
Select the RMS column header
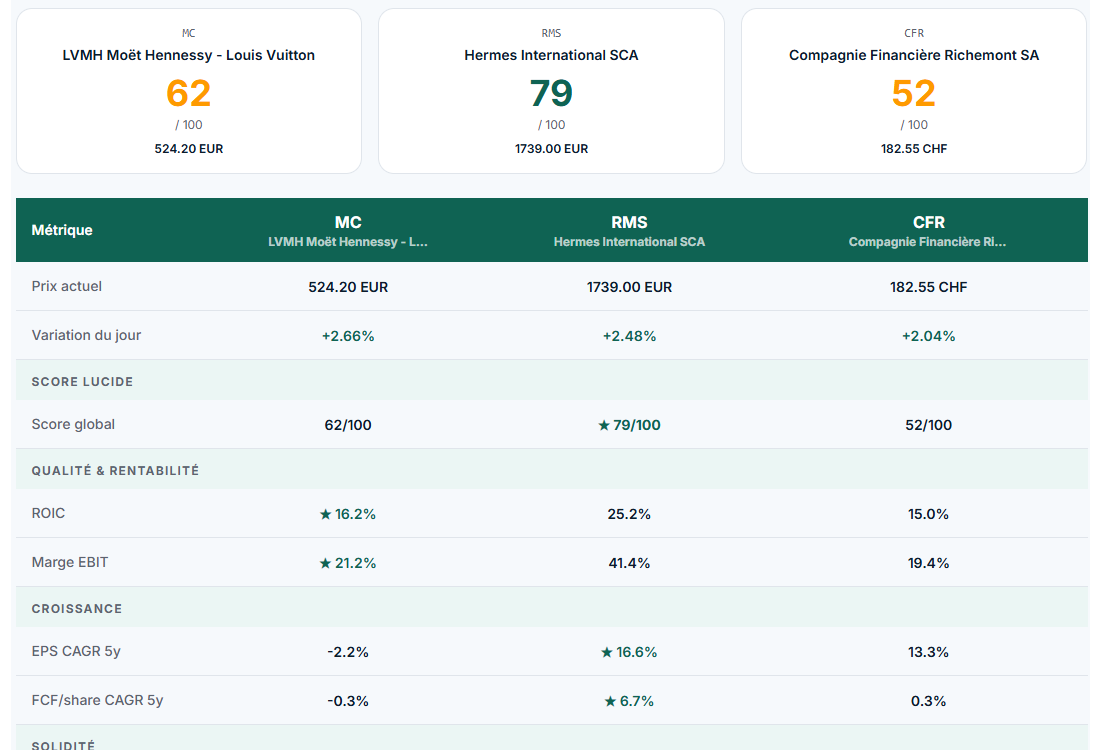[x=629, y=231]
